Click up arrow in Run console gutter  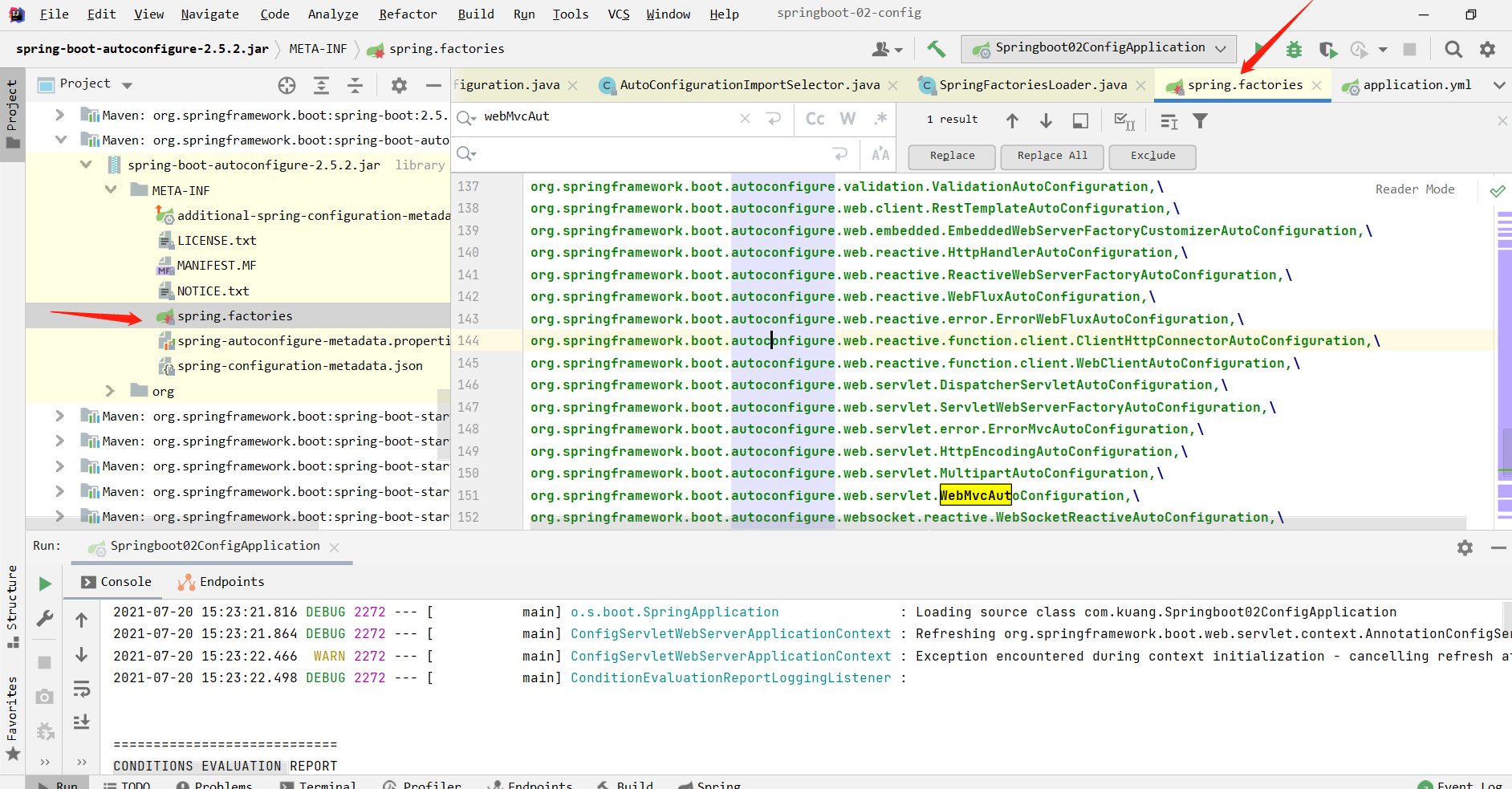[x=81, y=620]
